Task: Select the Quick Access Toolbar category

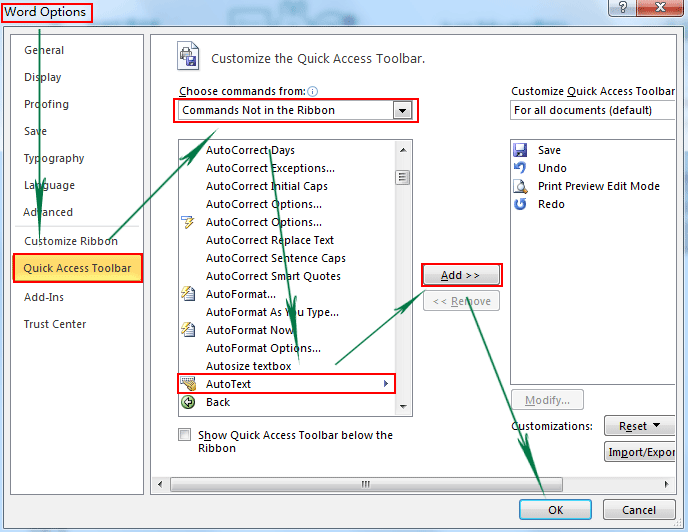Action: (78, 268)
